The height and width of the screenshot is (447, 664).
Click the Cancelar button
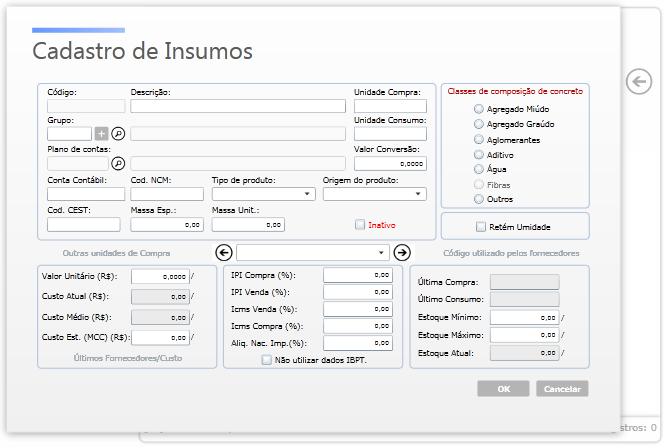point(562,389)
